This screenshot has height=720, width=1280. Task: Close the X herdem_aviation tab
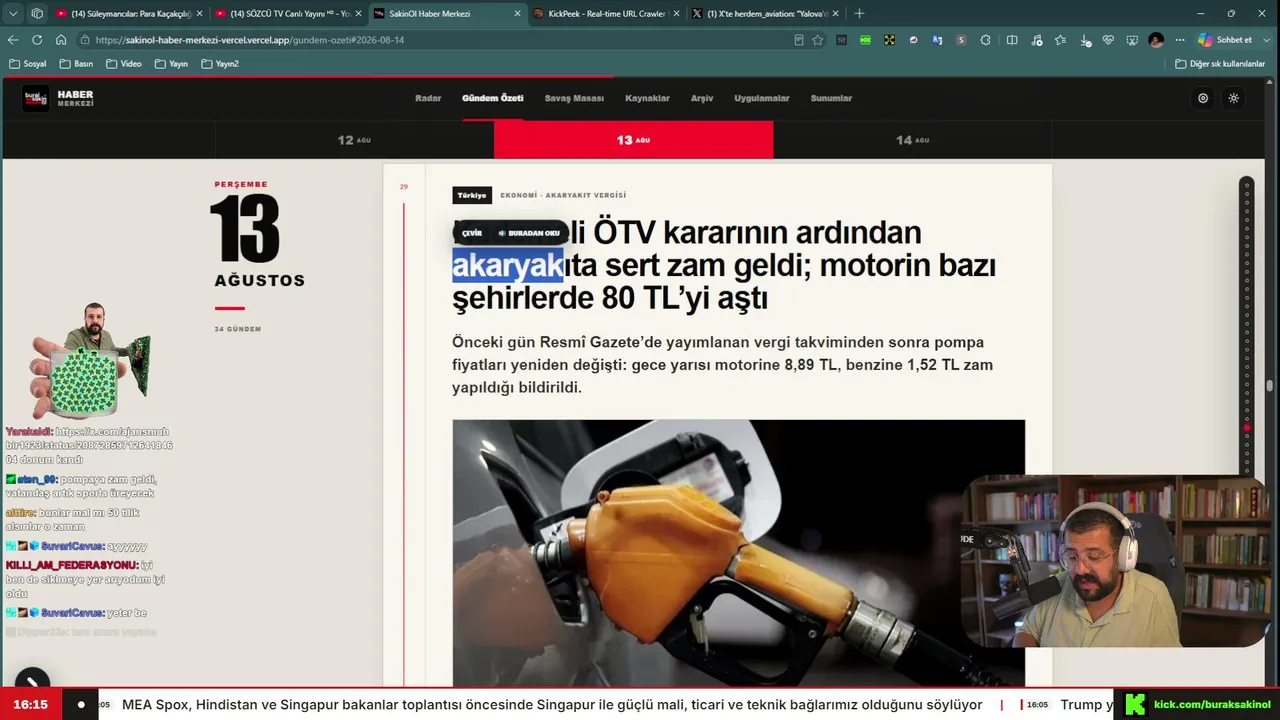[x=835, y=14]
